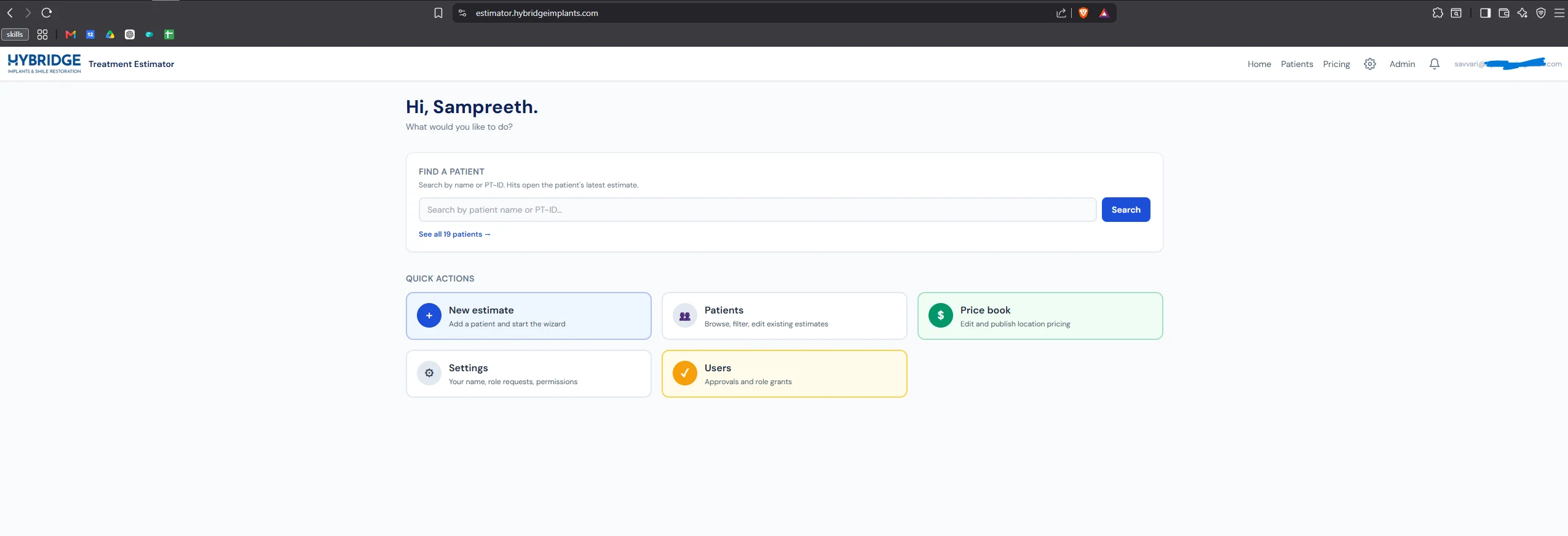Click the Patients people icon
Image resolution: width=1568 pixels, height=536 pixels.
click(684, 315)
